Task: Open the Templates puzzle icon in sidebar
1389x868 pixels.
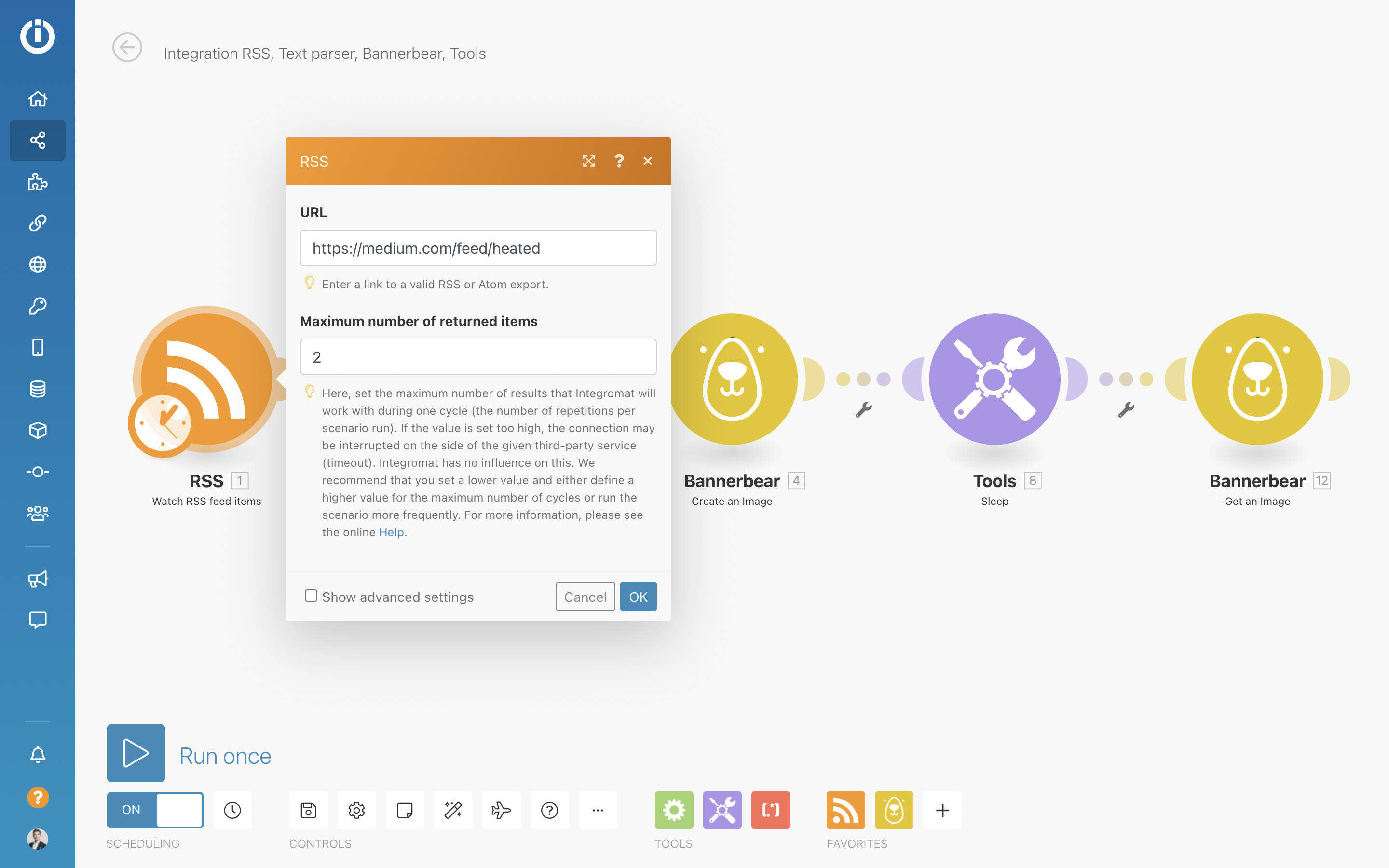Action: click(37, 181)
